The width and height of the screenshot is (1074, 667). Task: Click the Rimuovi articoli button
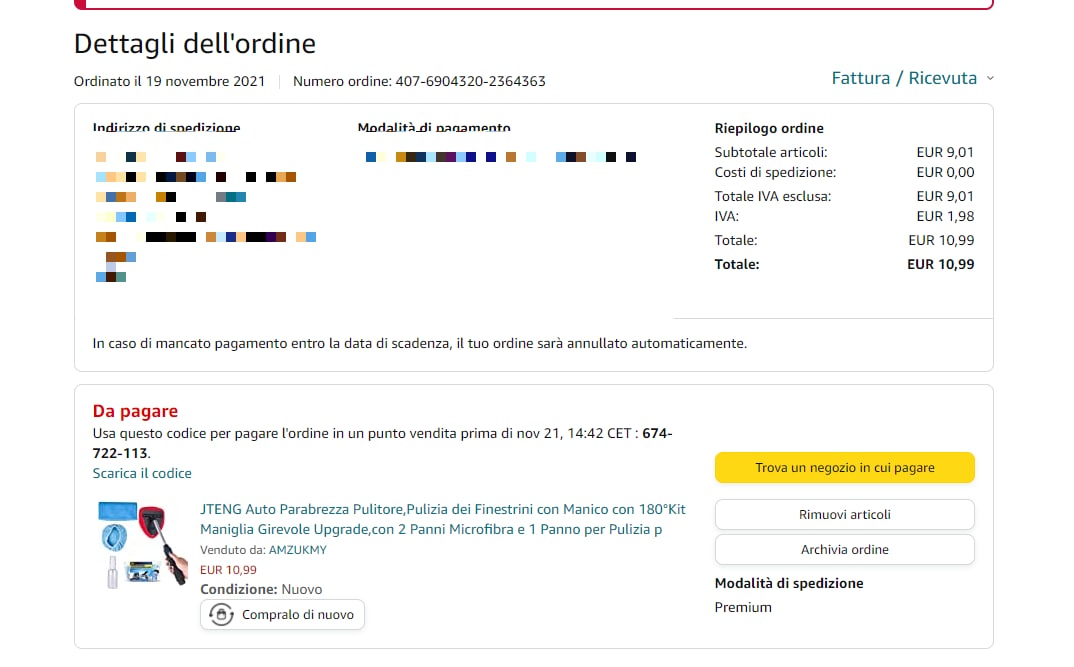click(x=844, y=514)
